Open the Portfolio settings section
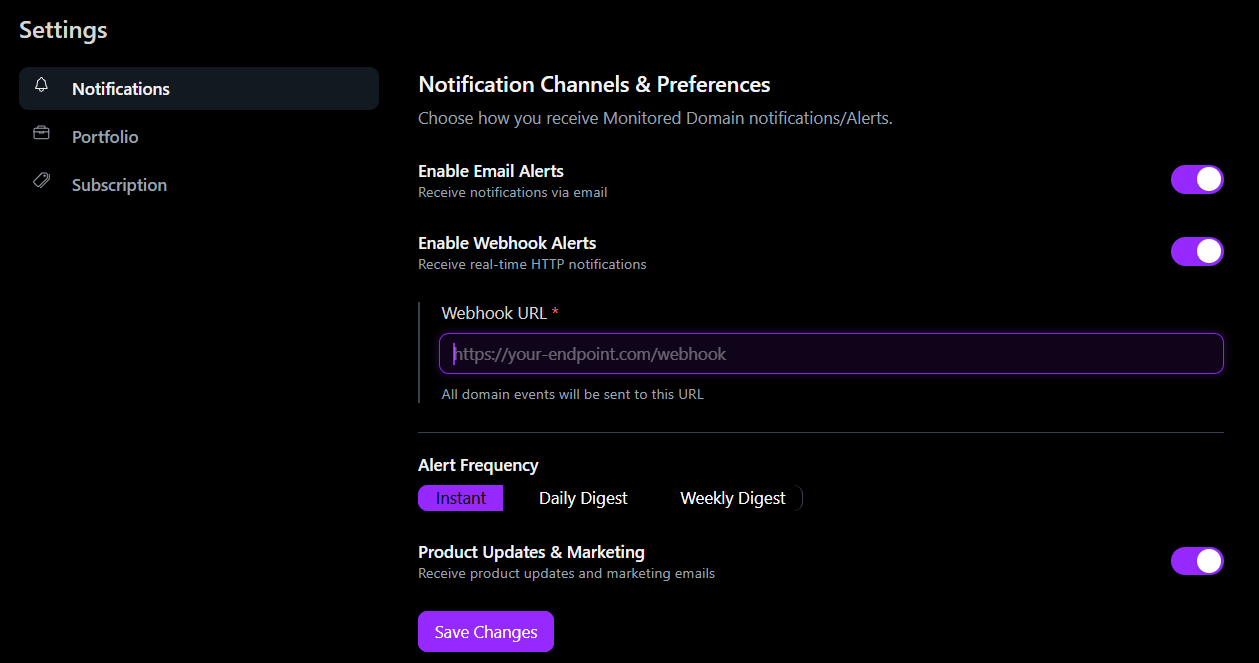1259x663 pixels. pos(105,135)
